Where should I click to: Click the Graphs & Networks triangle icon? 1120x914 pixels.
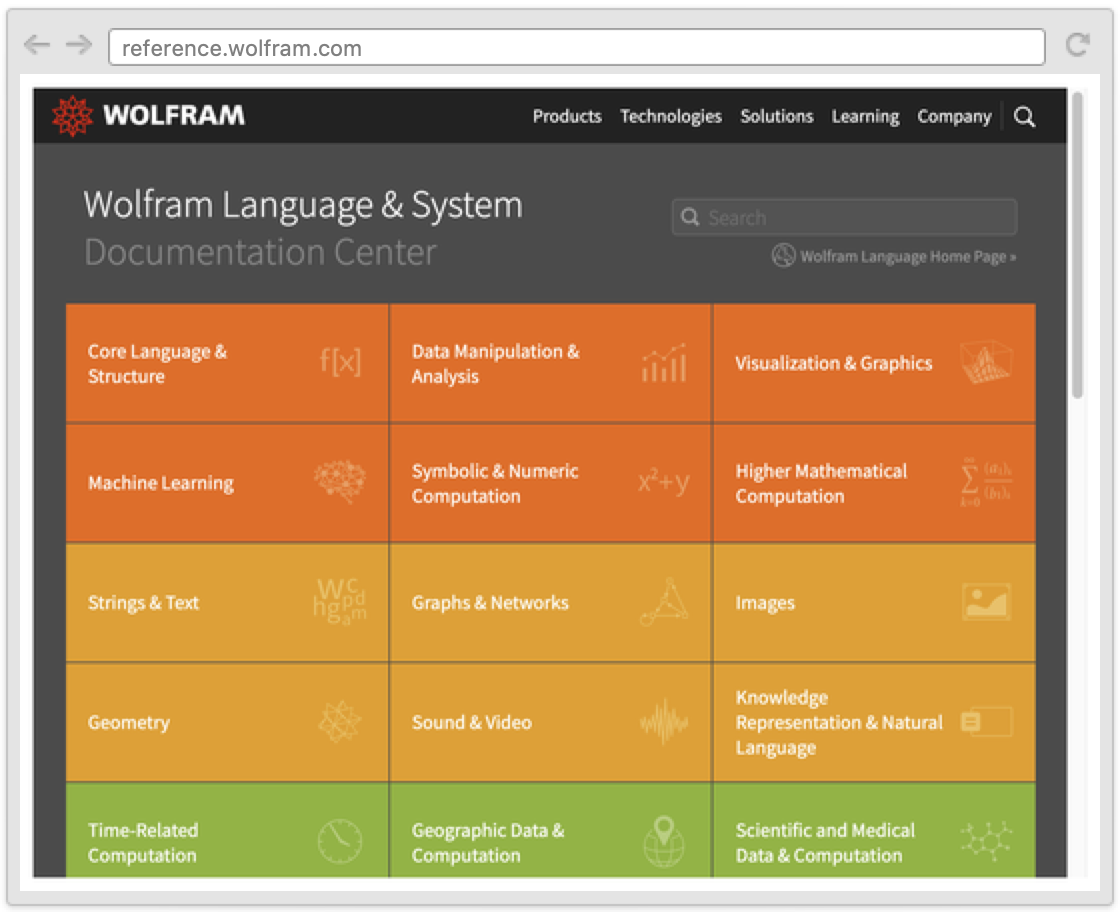[664, 602]
